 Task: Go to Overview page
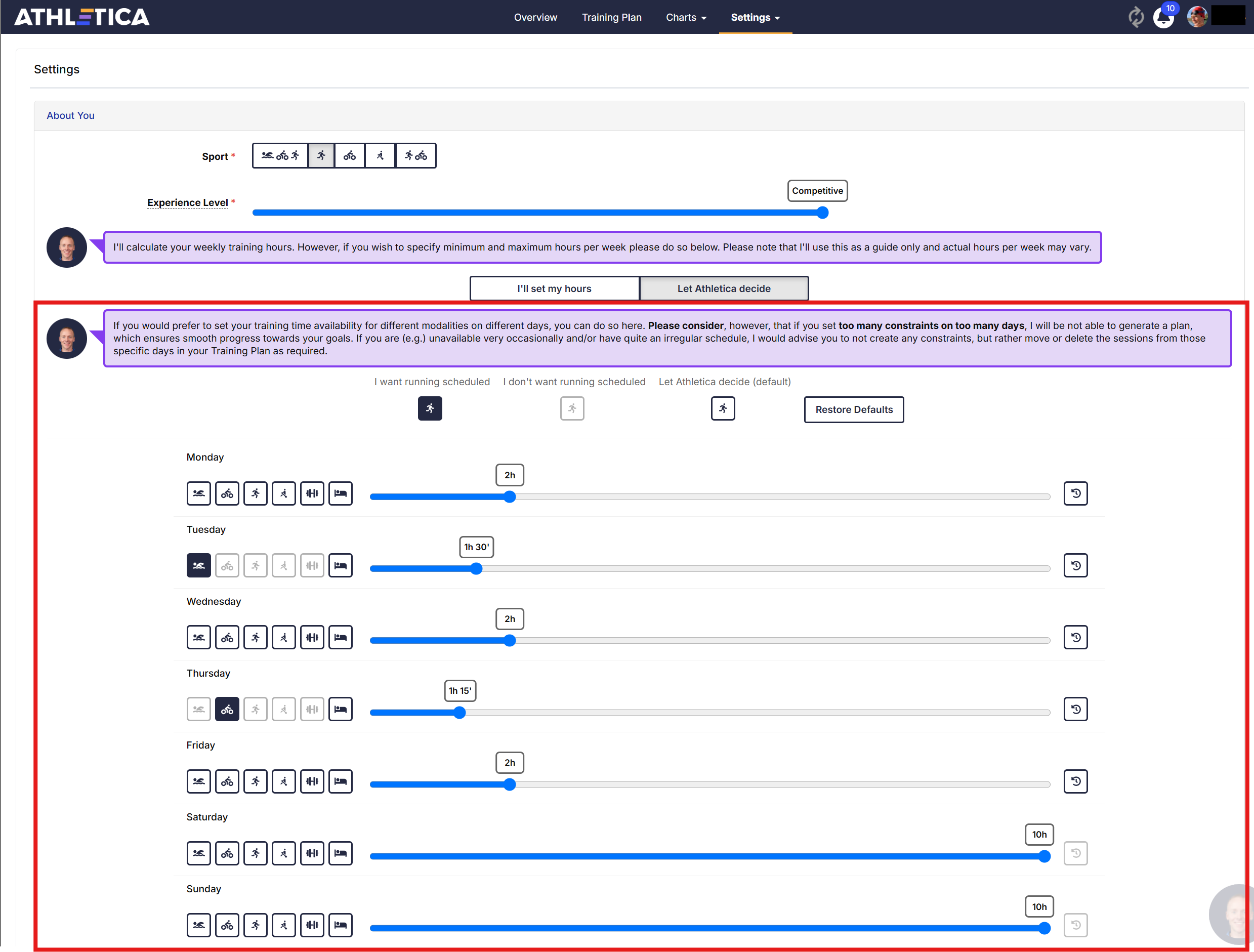coord(535,18)
